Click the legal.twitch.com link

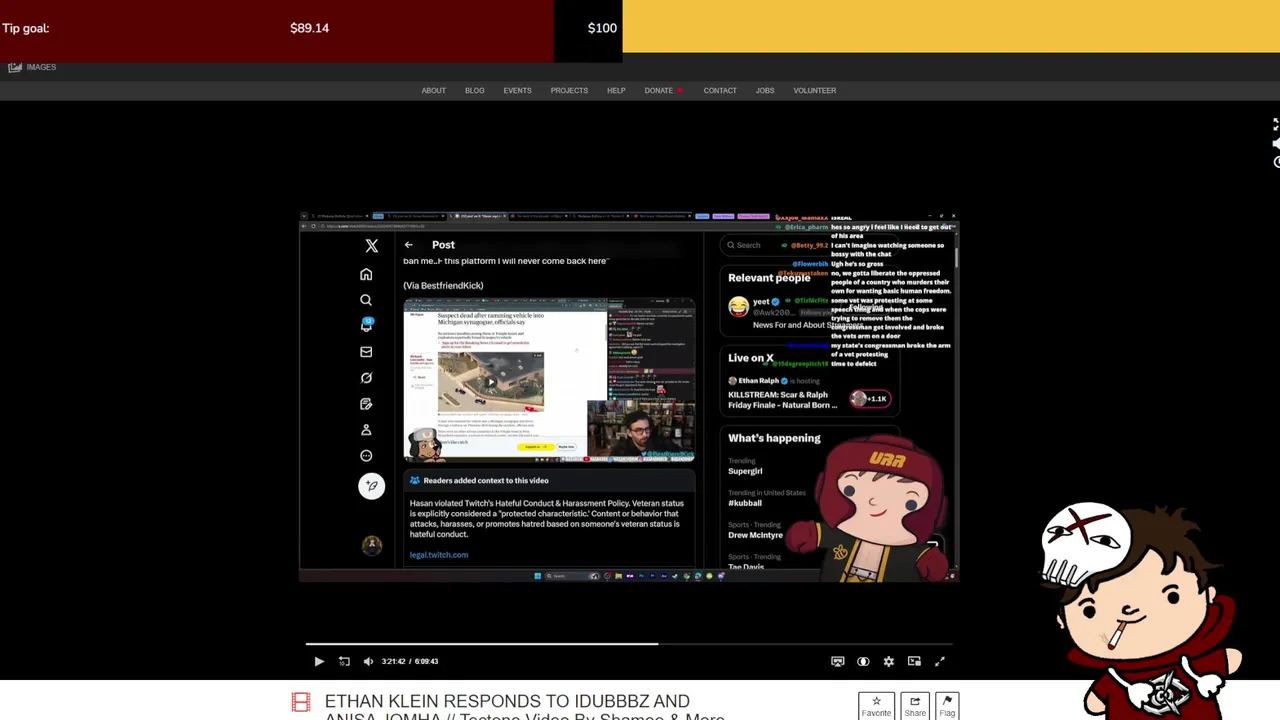tap(438, 555)
